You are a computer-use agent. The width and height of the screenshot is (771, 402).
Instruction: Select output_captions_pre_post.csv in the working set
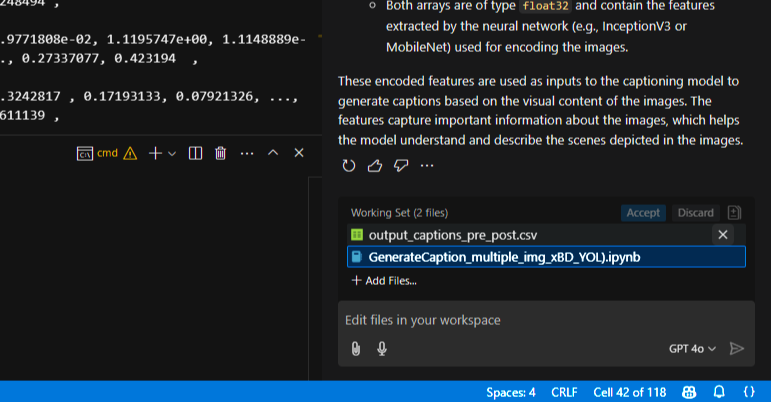click(453, 235)
